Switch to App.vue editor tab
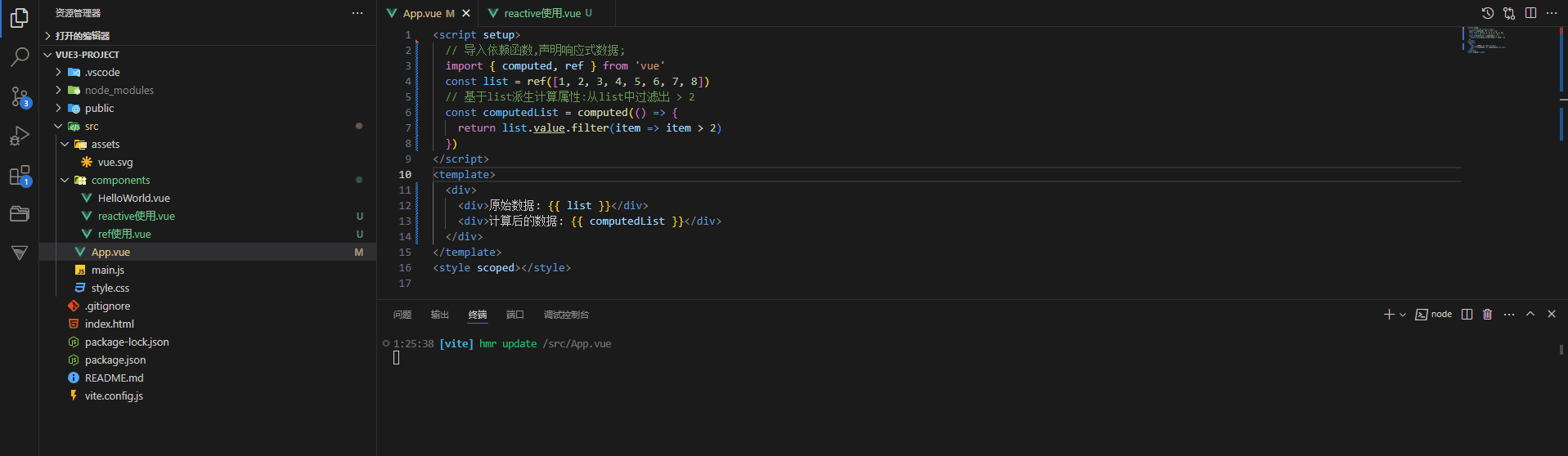 [x=428, y=13]
